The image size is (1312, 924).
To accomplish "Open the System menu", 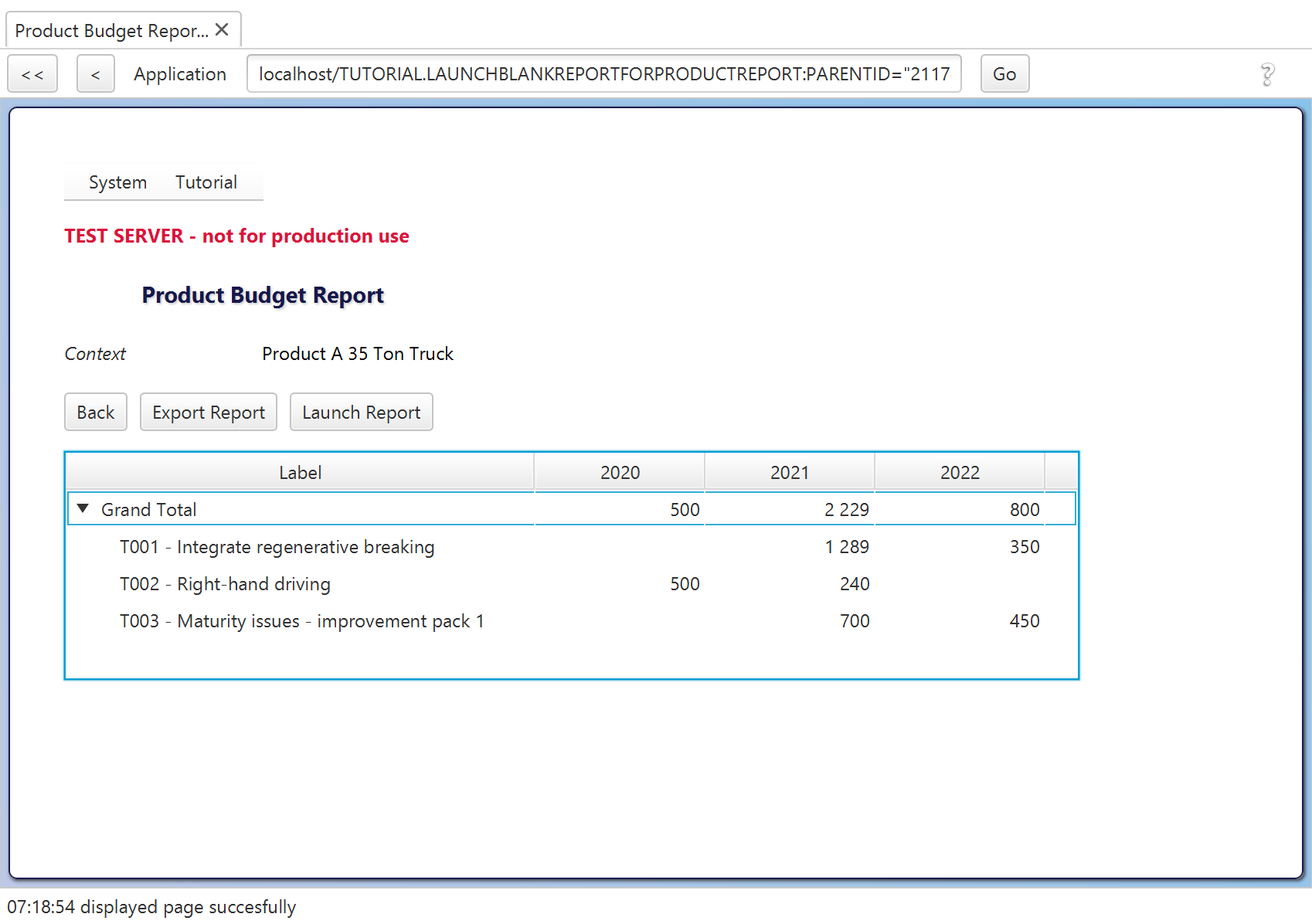I will (117, 182).
